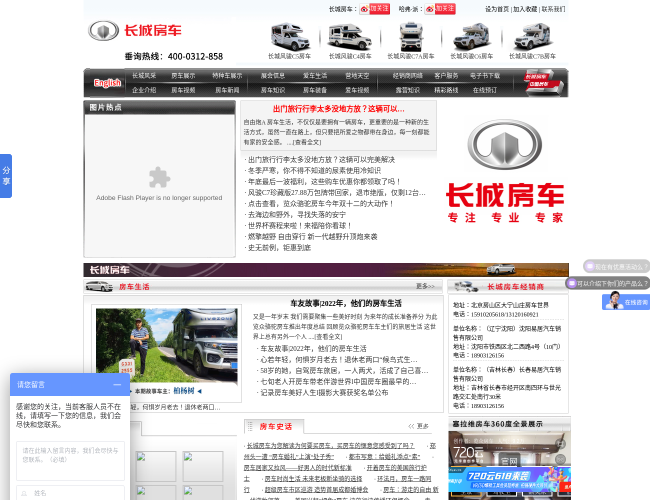Click chat bubble 现在有优惠活动么？

coord(616,267)
